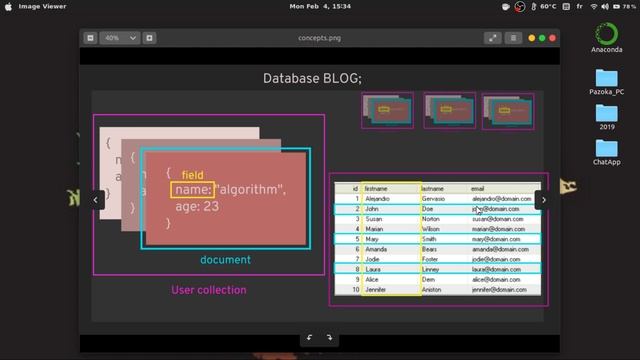Toggle fullscreen view of the image
This screenshot has width=640, height=360.
tap(493, 38)
